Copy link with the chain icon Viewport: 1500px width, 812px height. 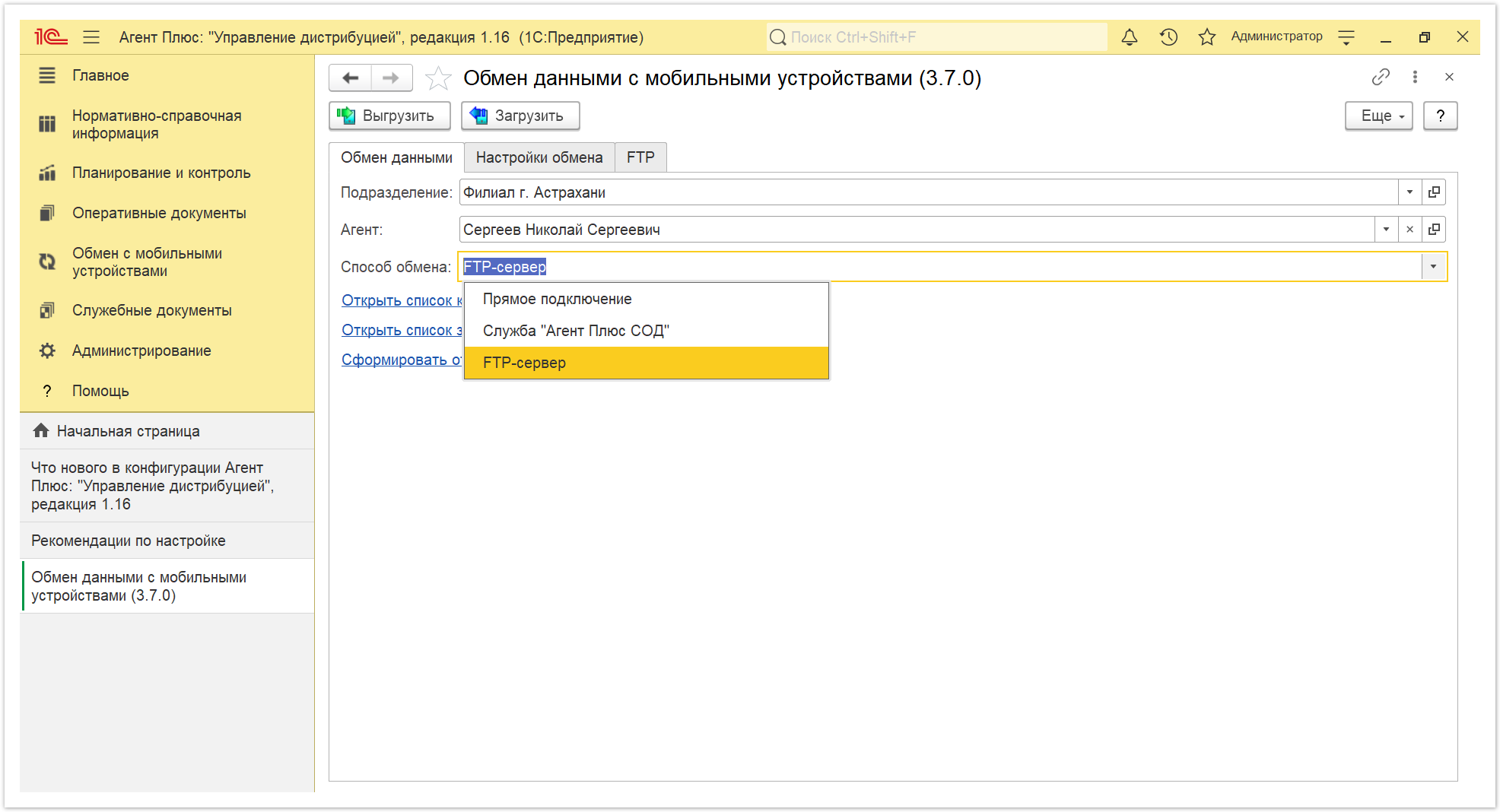click(1381, 77)
